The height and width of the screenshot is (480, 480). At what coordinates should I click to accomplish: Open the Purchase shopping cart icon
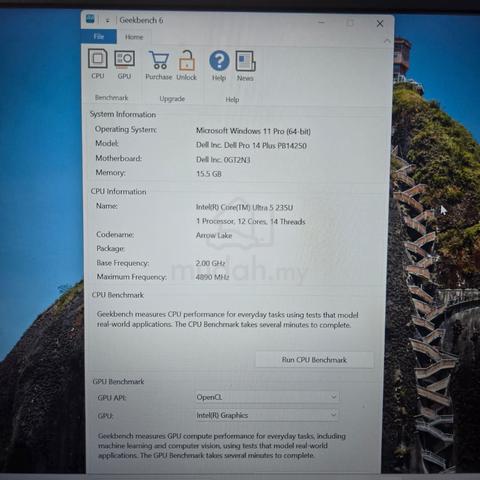tap(159, 65)
